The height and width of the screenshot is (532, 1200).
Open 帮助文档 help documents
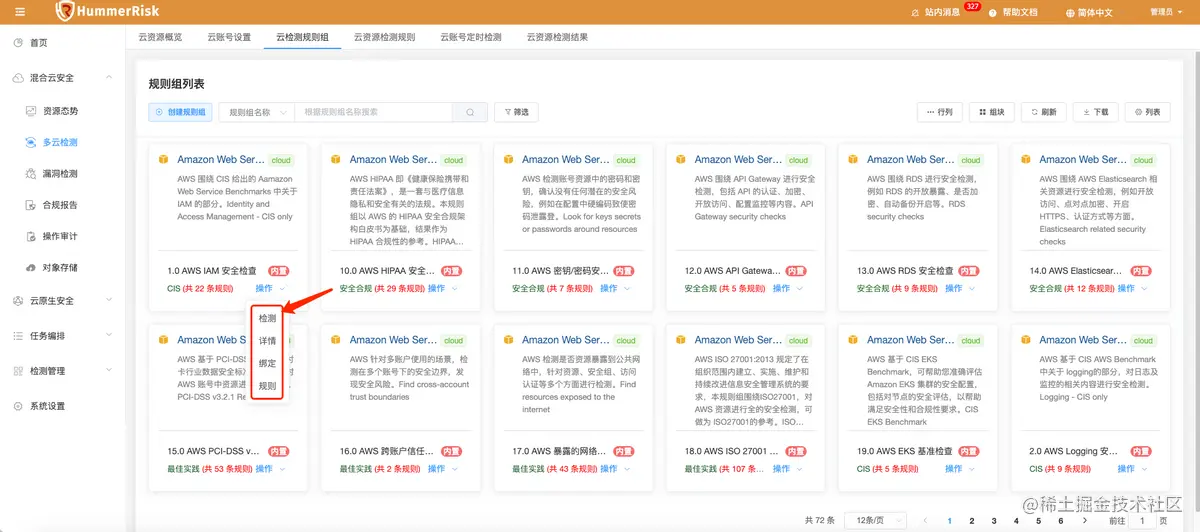[x=1012, y=13]
